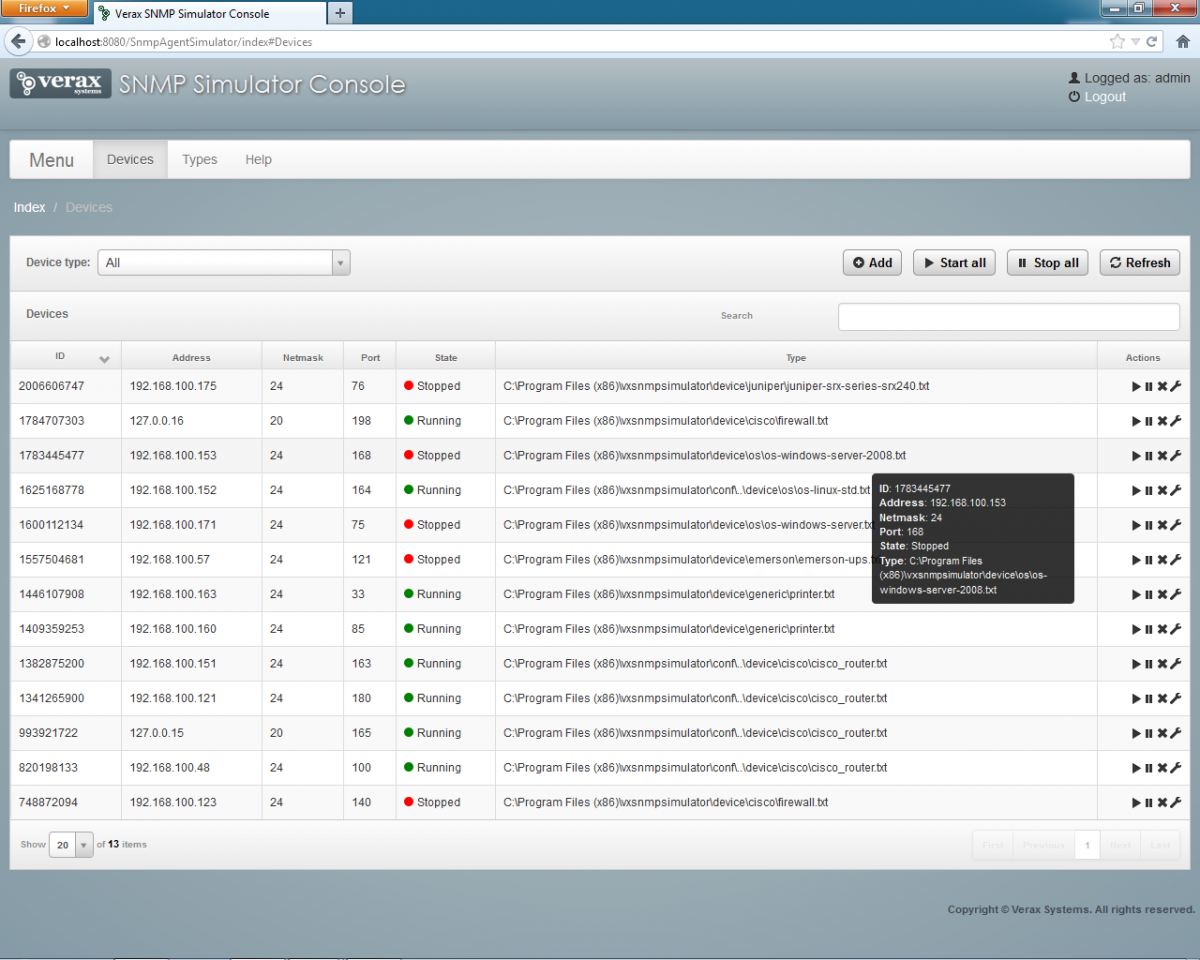Start device 2006606747 with play icon
This screenshot has height=960, width=1200.
coord(1136,386)
